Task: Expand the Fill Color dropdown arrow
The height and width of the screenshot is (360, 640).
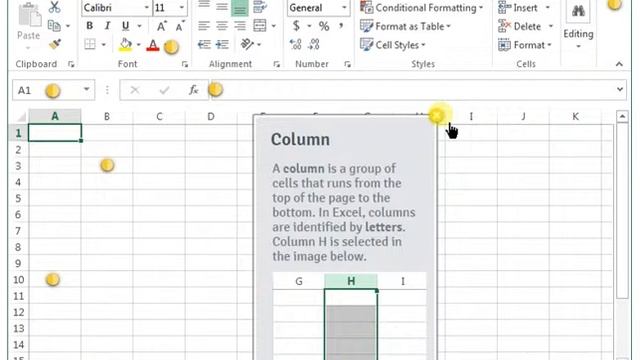Action: [x=138, y=44]
